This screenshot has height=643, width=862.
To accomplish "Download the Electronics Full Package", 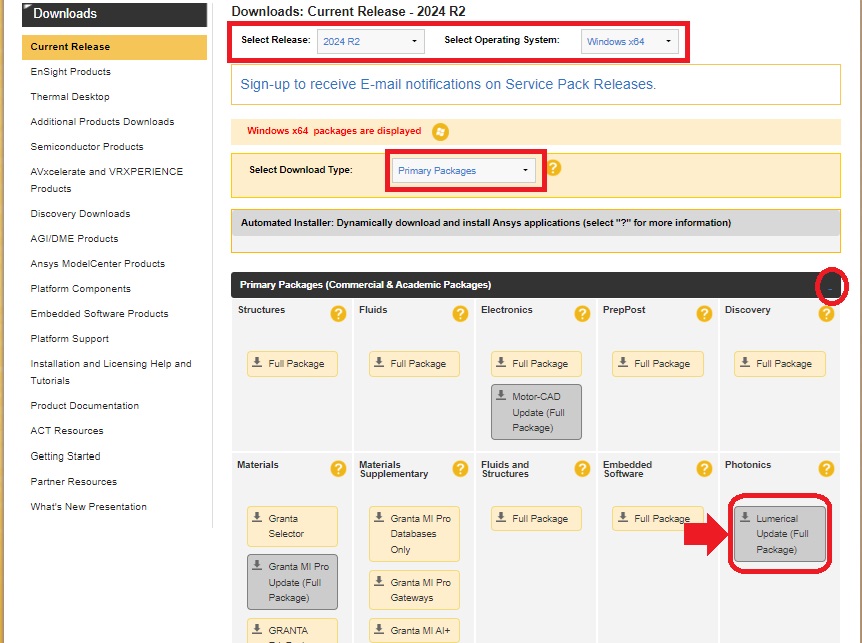I will point(537,364).
